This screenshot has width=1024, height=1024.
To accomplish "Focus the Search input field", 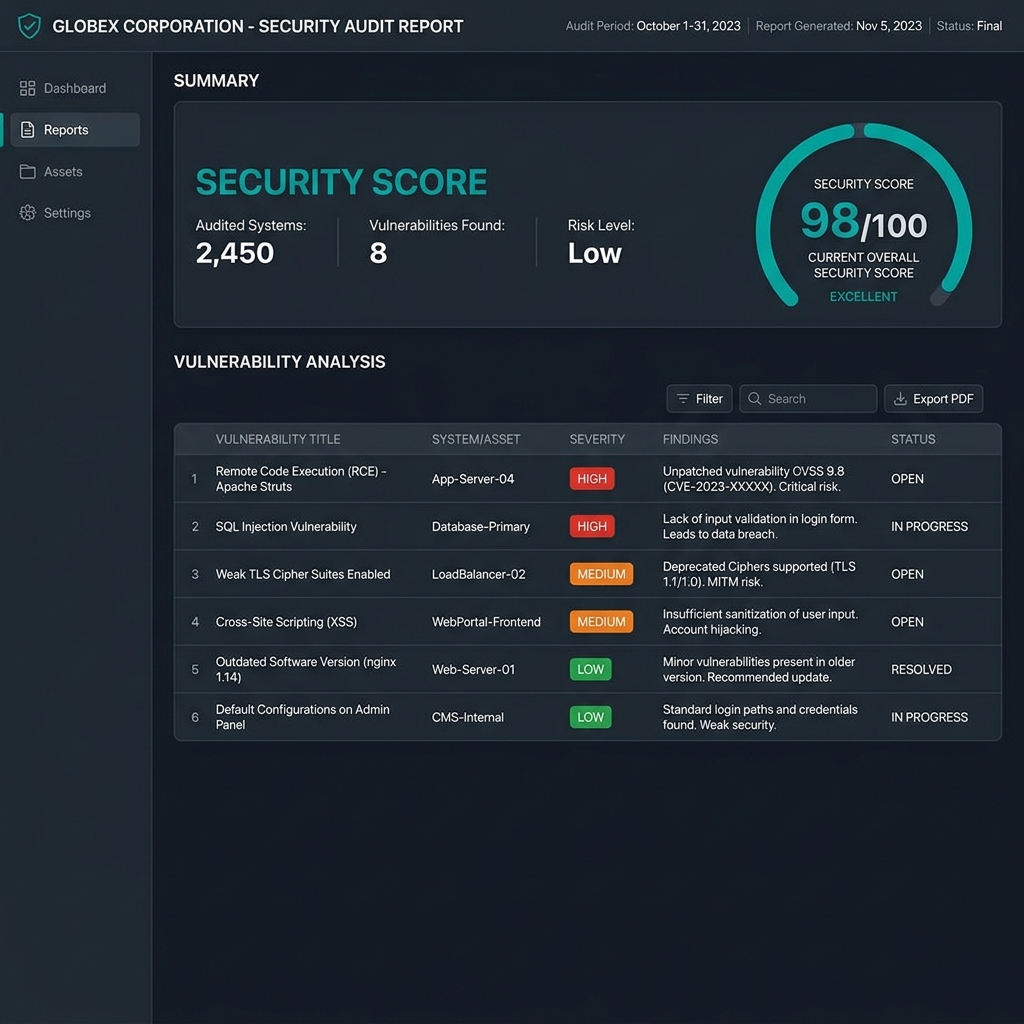I will click(x=808, y=399).
